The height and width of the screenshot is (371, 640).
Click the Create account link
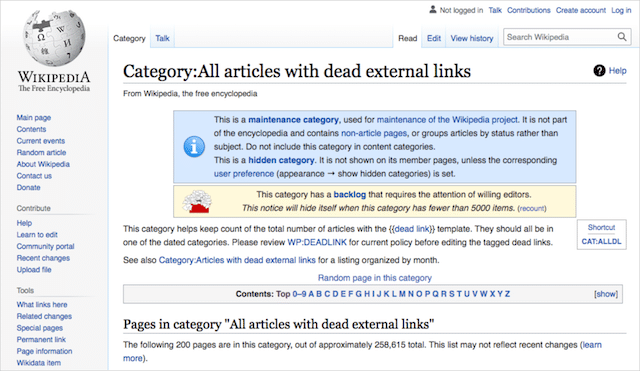(x=581, y=10)
